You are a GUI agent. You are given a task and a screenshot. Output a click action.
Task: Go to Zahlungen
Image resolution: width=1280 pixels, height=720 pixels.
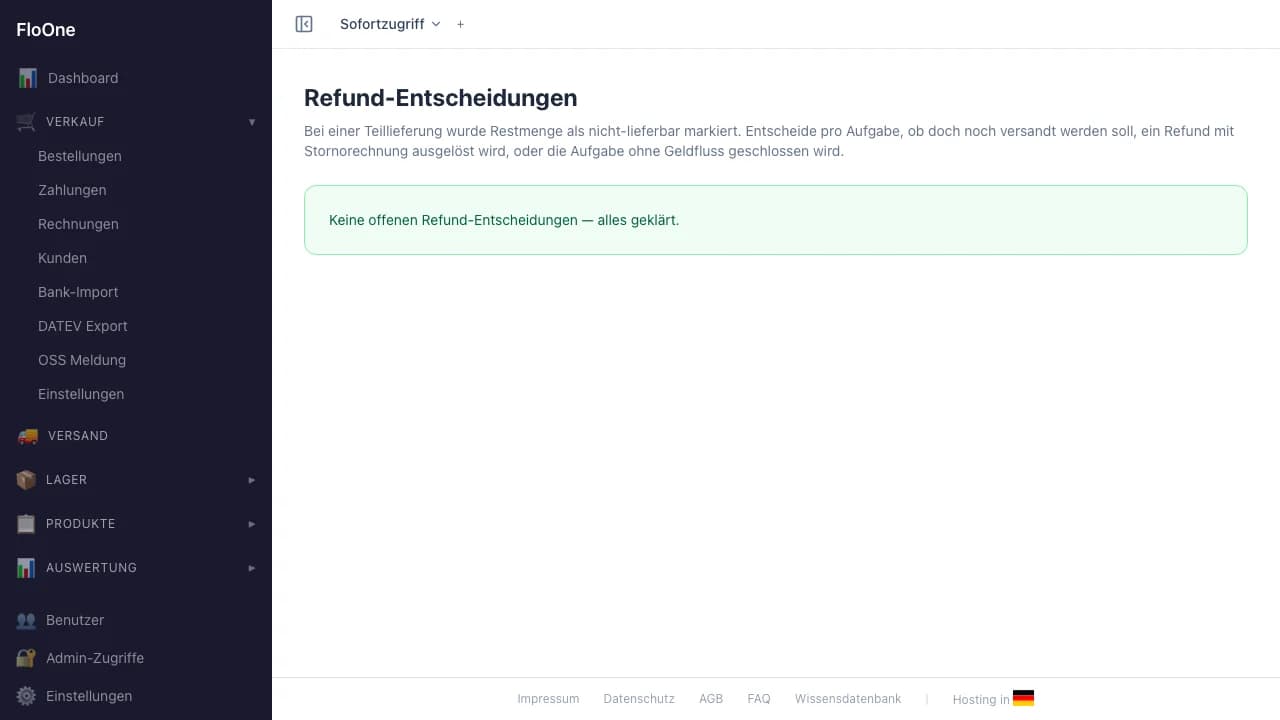coord(72,190)
